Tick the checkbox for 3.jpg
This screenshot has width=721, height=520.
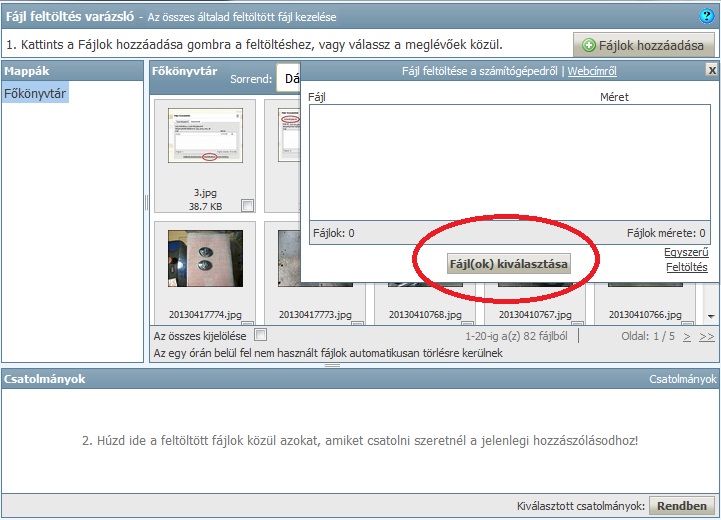point(247,206)
